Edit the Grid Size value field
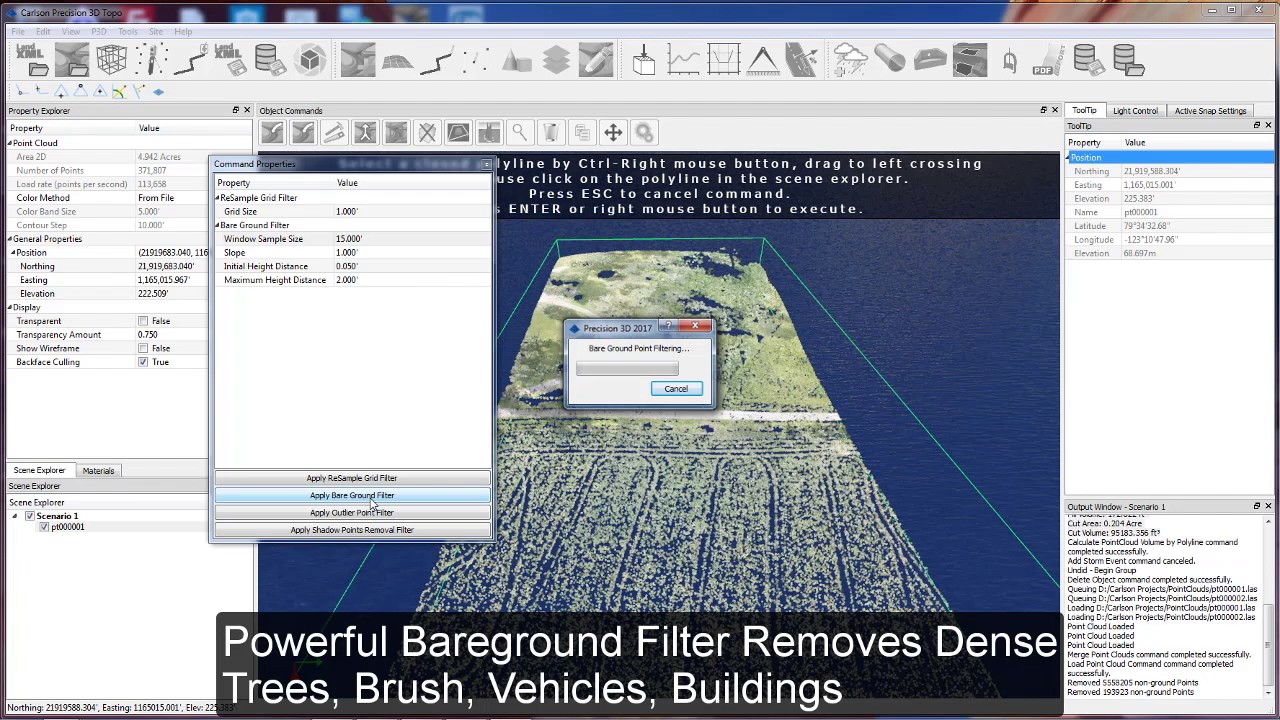This screenshot has width=1280, height=720. (412, 212)
